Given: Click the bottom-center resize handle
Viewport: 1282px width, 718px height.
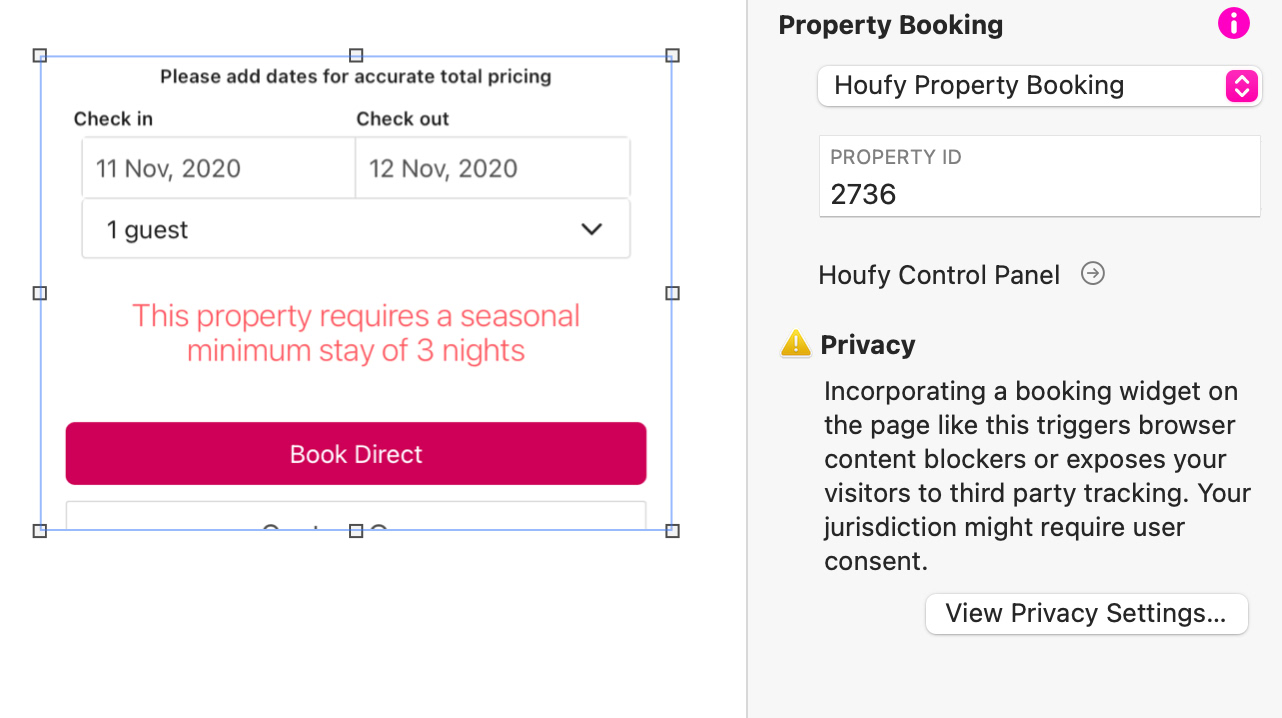Looking at the screenshot, I should pos(356,531).
